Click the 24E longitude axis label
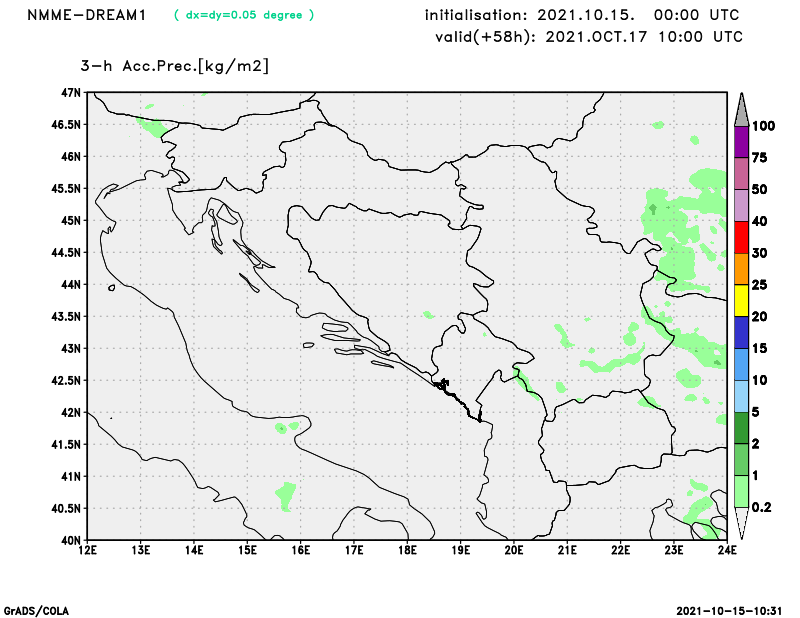 pyautogui.click(x=727, y=550)
